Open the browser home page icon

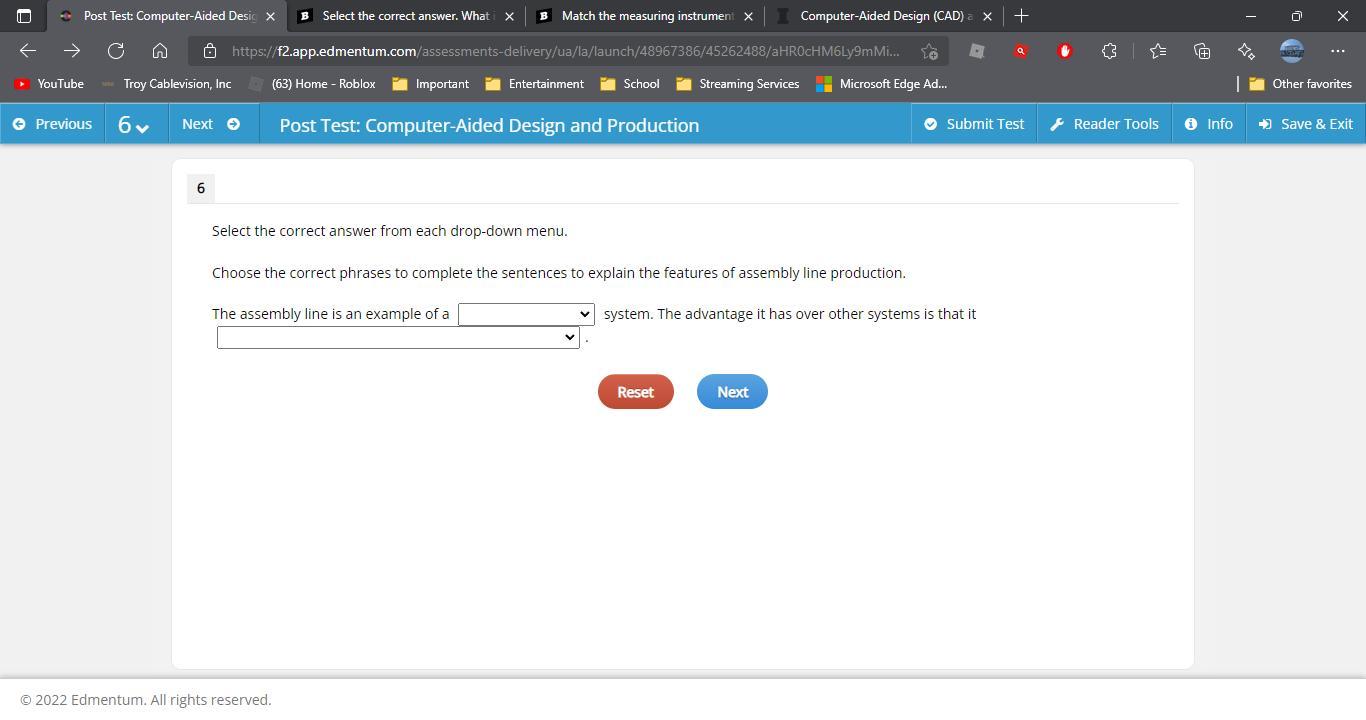(160, 51)
